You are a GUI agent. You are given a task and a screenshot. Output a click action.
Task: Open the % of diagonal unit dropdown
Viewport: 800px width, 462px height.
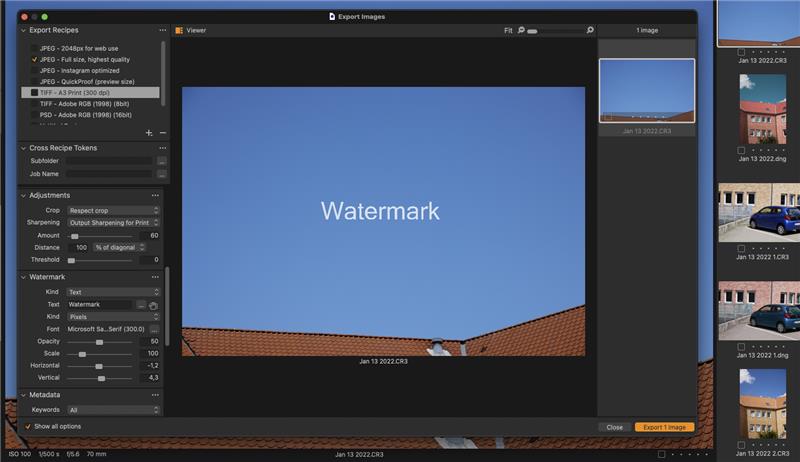tap(119, 247)
